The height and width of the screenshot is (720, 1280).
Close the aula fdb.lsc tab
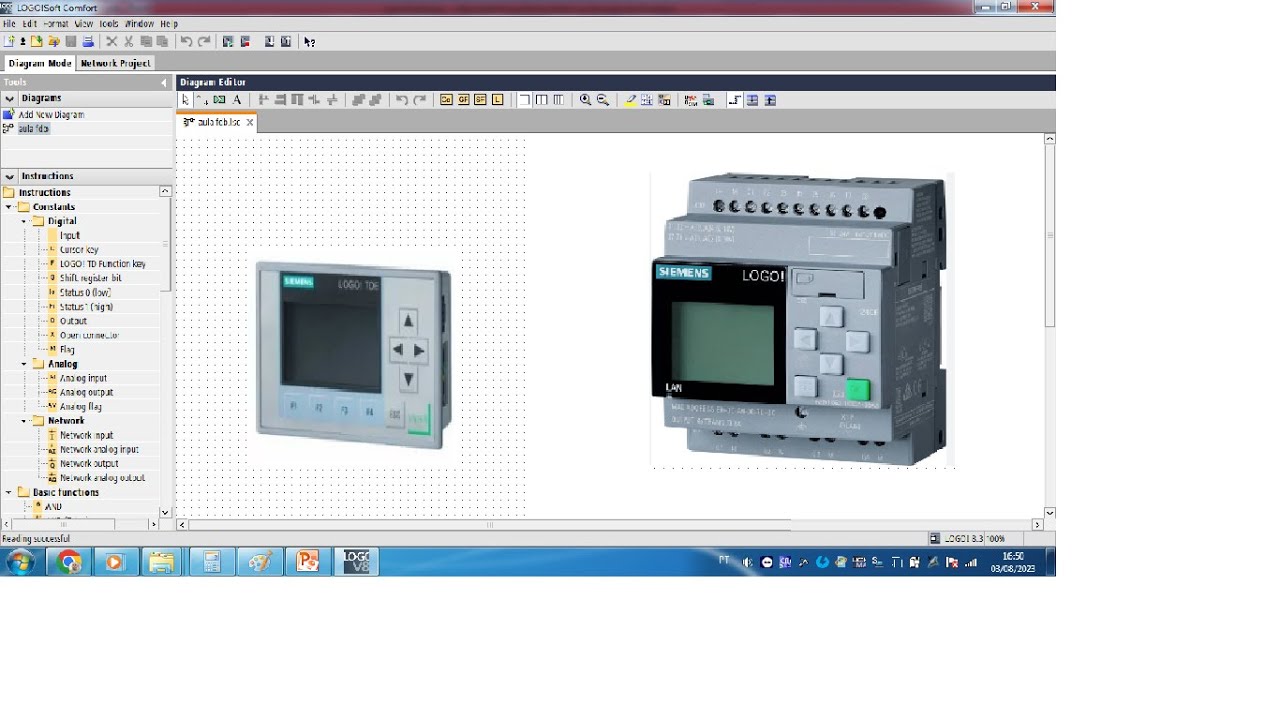pyautogui.click(x=250, y=122)
